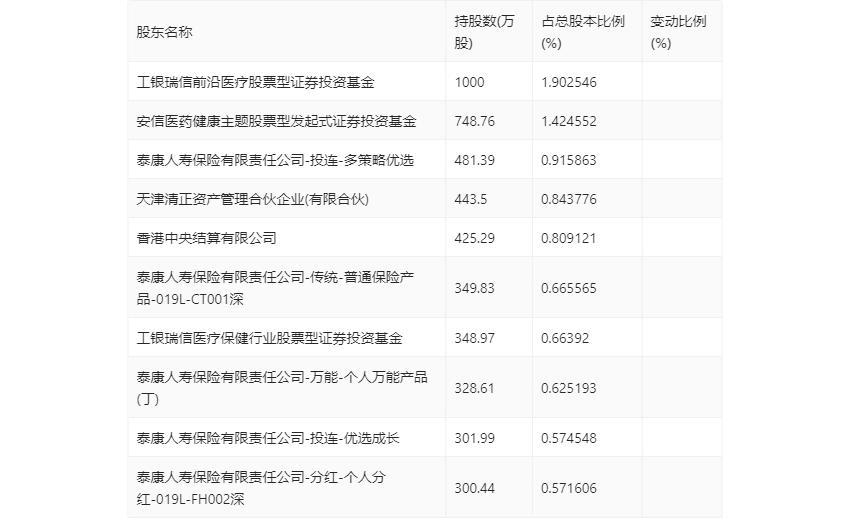Click percentage value 0.571606
850x518 pixels.
(x=569, y=488)
